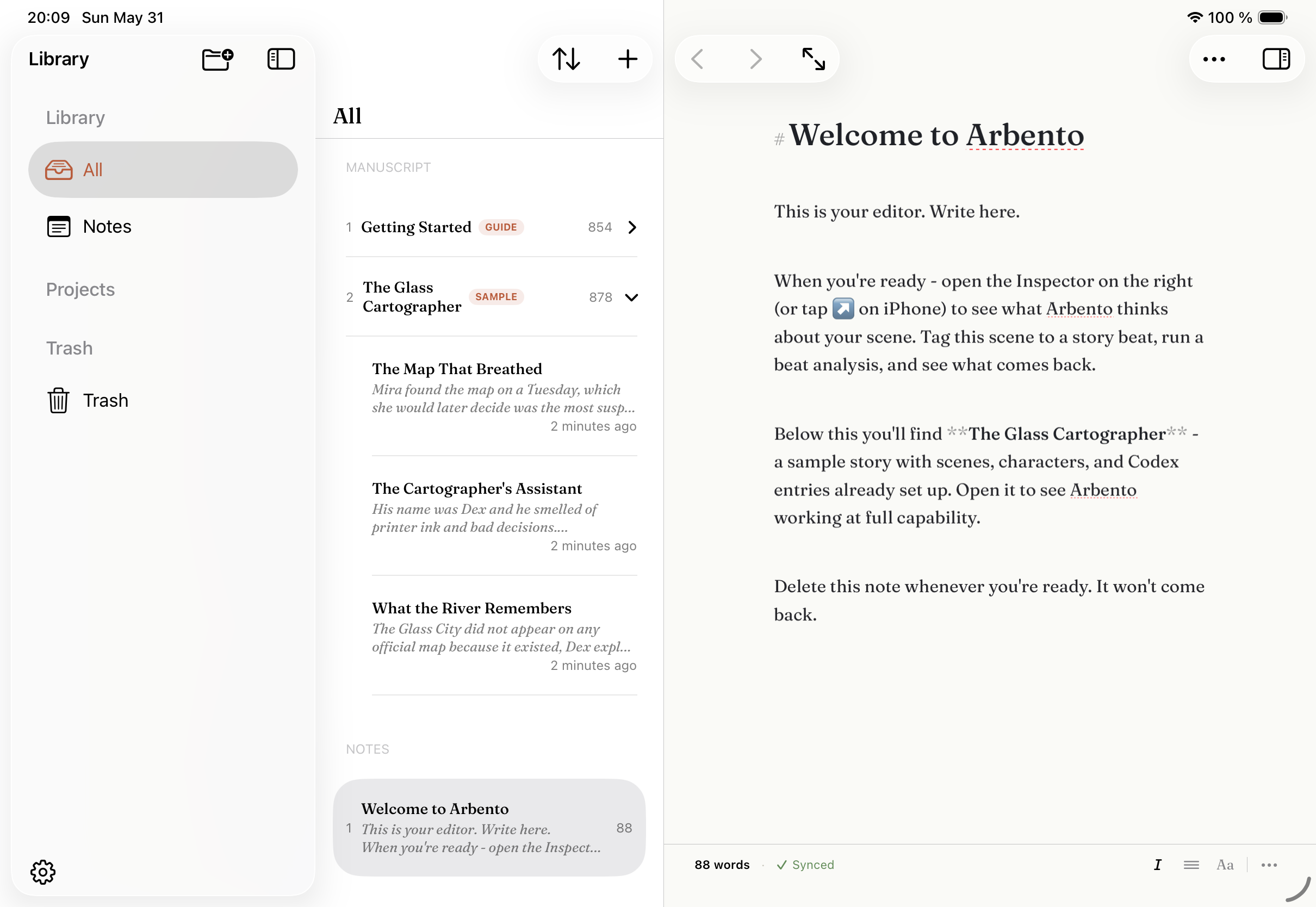Screen dimensions: 1316x907
Task: Enter full screen editor mode
Action: click(813, 59)
